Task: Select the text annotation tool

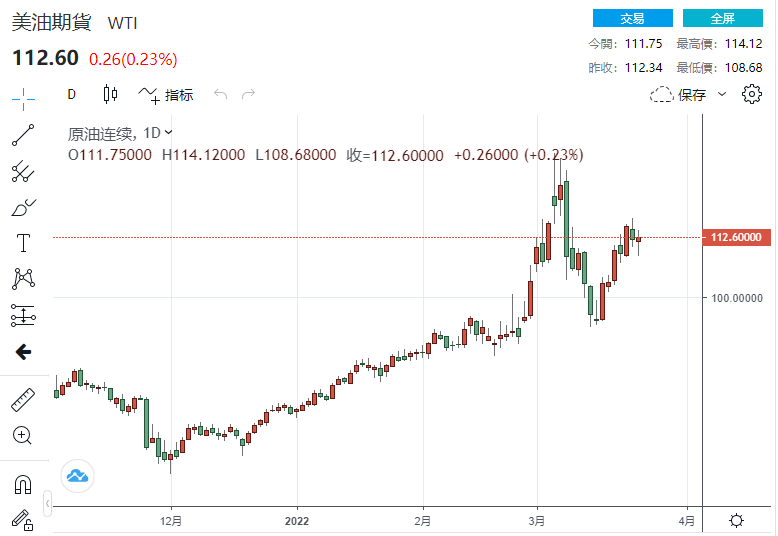Action: pyautogui.click(x=23, y=243)
